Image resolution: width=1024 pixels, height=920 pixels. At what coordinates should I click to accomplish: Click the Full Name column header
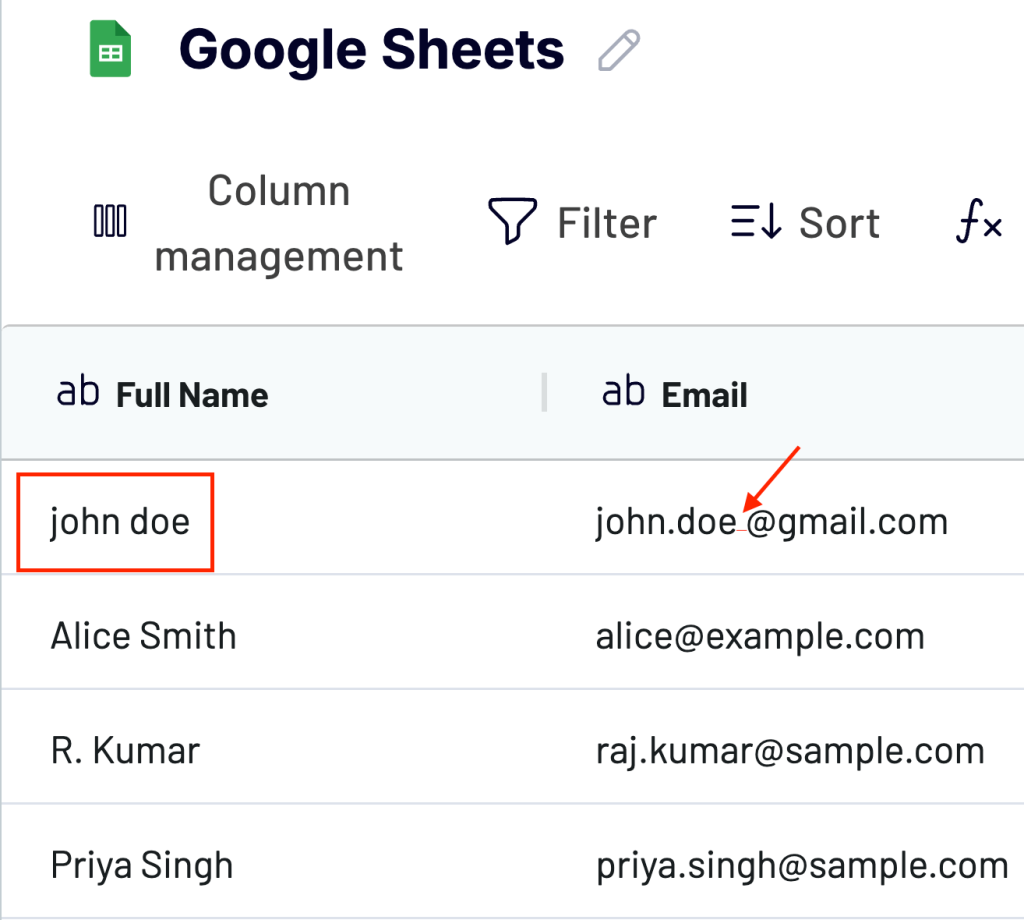tap(192, 395)
